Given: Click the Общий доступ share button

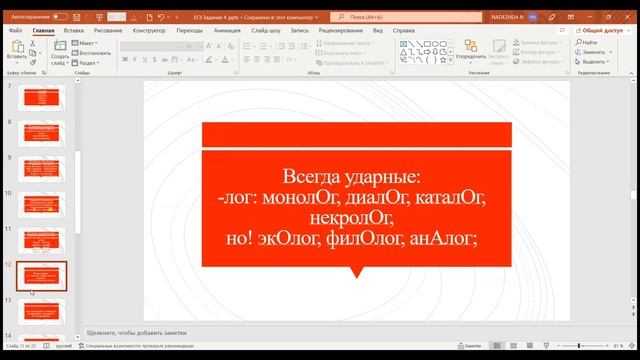Looking at the screenshot, I should coord(602,31).
